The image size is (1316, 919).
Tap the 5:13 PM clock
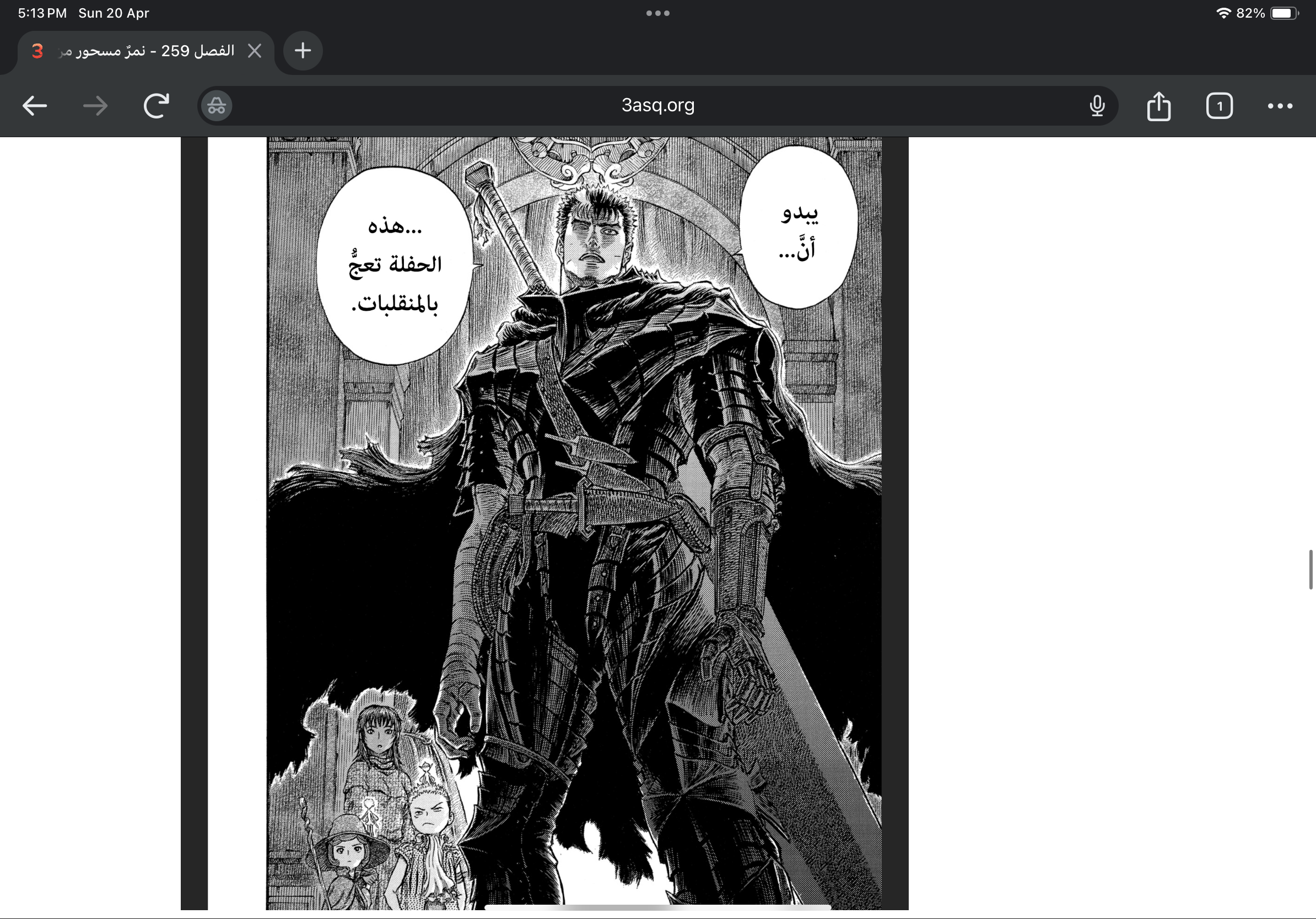pos(42,13)
